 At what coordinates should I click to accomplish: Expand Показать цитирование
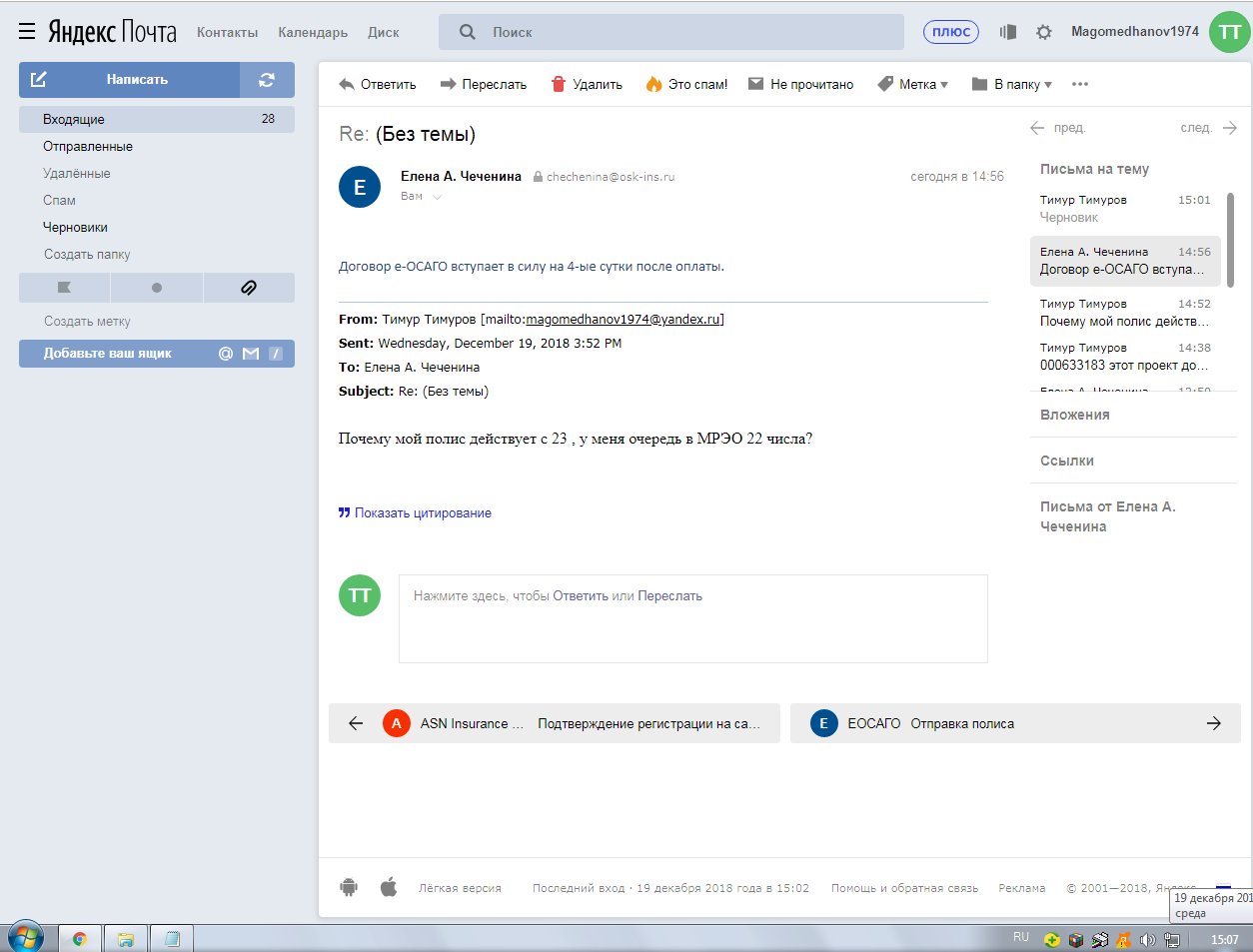click(x=415, y=512)
